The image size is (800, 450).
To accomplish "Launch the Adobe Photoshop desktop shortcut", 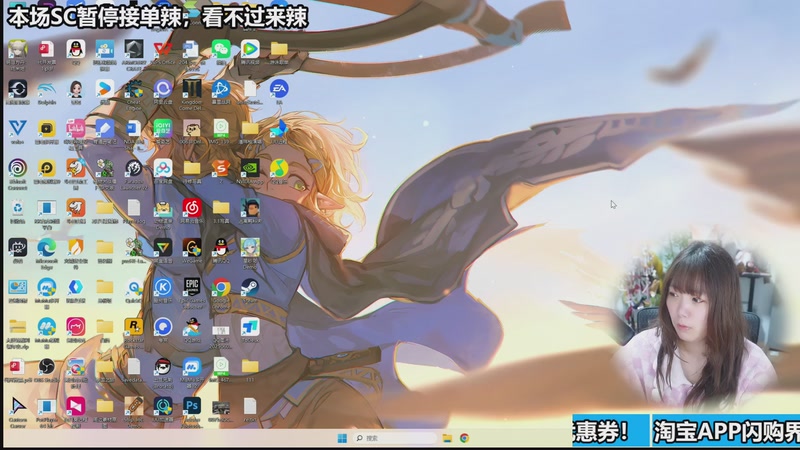I will [192, 407].
